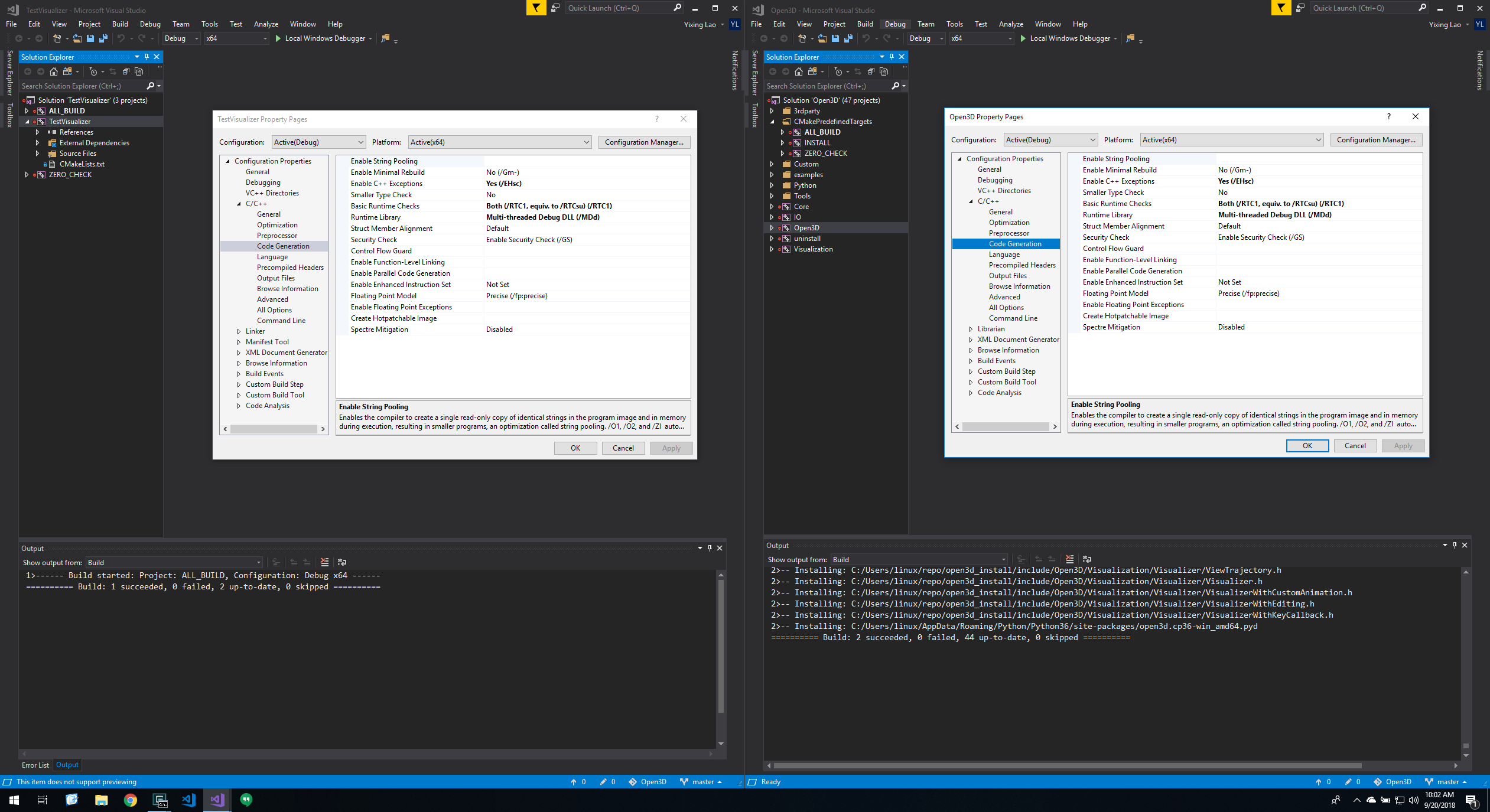1490x812 pixels.
Task: Click the Local Windows Debugger start arrow
Action: (278, 38)
